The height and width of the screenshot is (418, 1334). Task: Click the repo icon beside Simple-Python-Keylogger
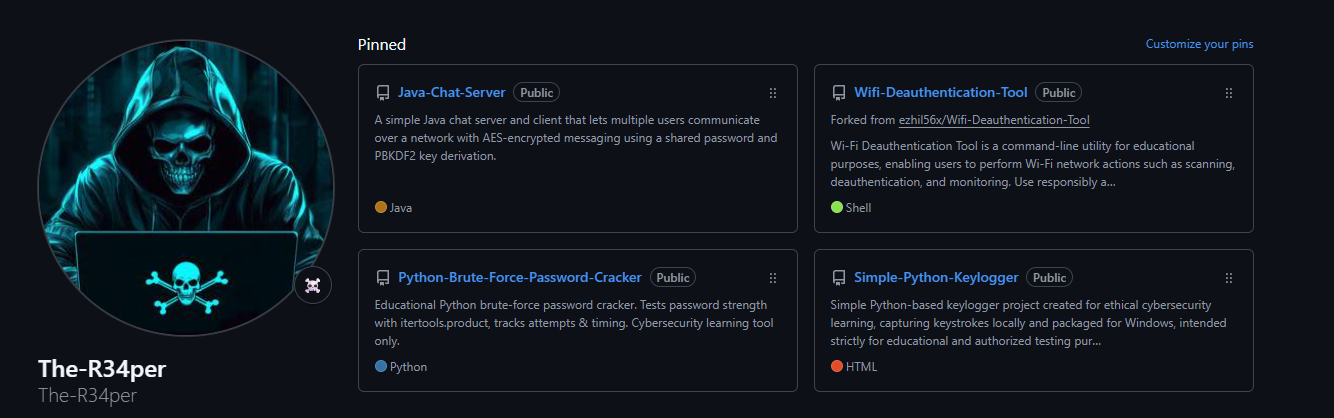(838, 278)
